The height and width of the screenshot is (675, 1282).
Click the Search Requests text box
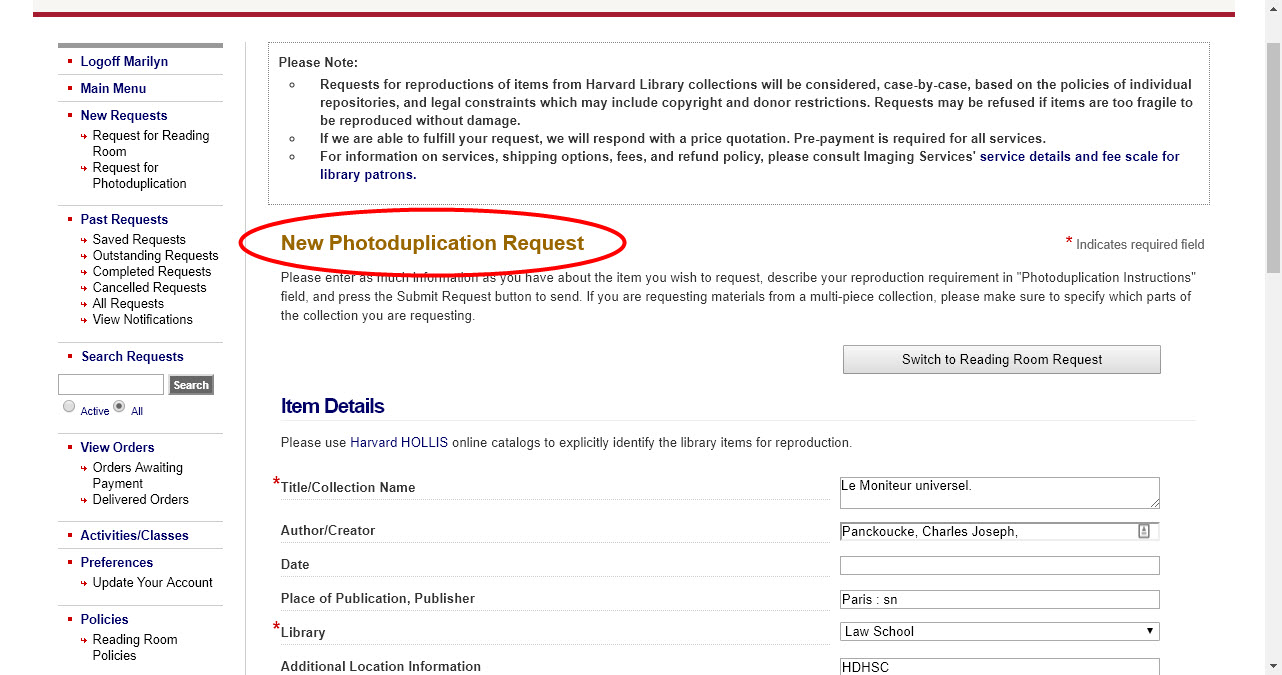(x=111, y=385)
